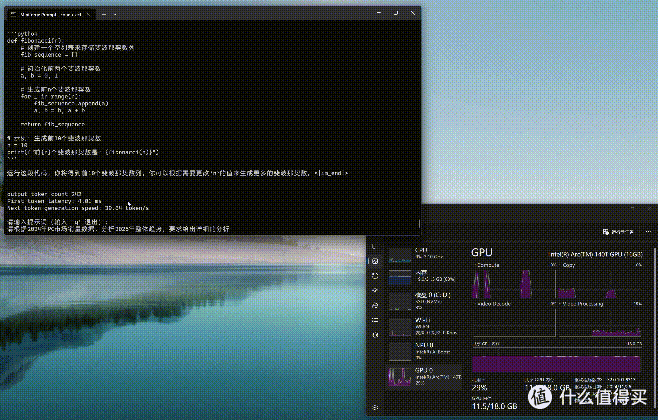
Task: Select CPU in the performance list
Action: (424, 254)
